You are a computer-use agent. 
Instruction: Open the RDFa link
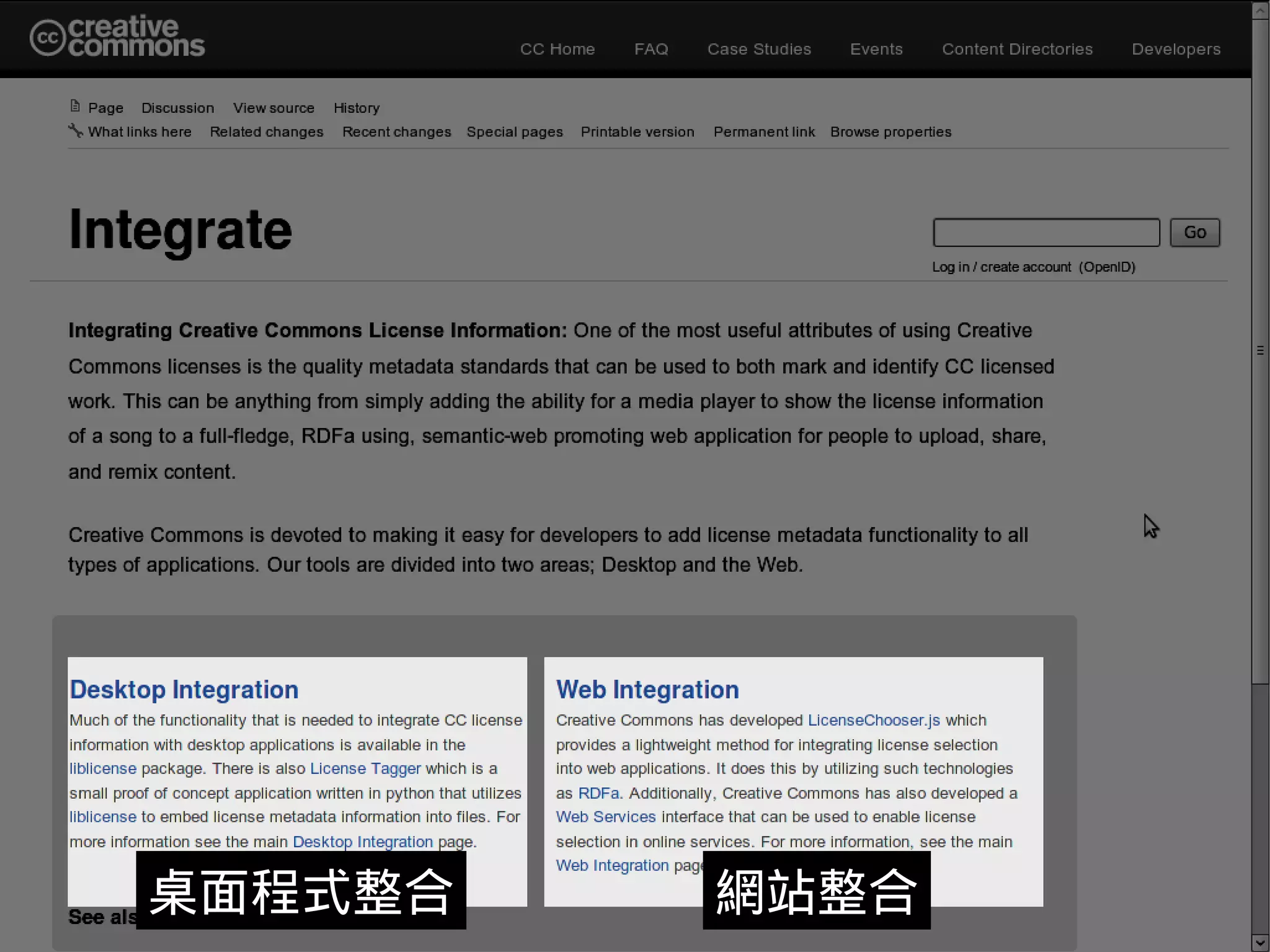pos(599,793)
